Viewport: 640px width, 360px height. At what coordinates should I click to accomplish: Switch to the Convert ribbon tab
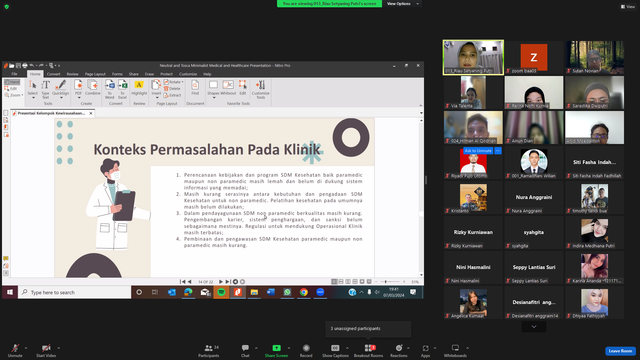(53, 74)
